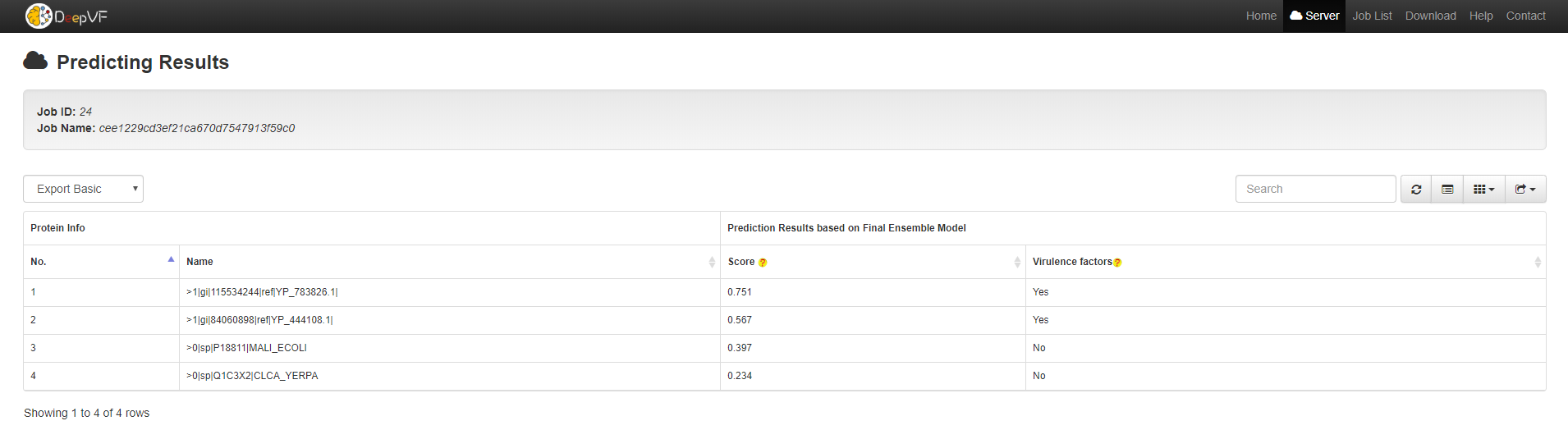1568x430 pixels.
Task: Select the row for MALI_ECOLI protein
Action: 246,348
